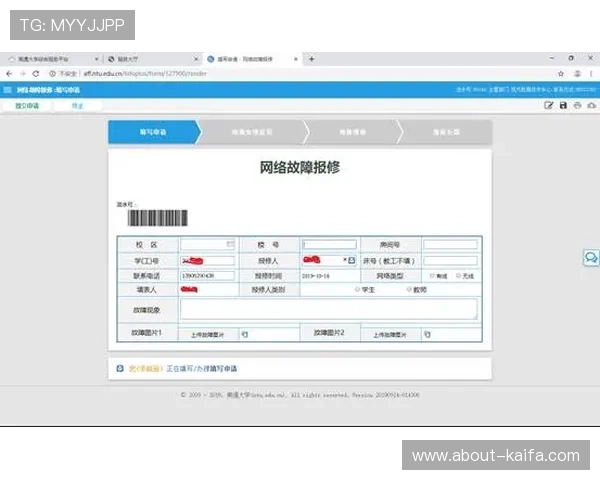Viewport: 600px width, 480px height.
Task: Close the active 网络故障报修 tab
Action: [x=295, y=59]
